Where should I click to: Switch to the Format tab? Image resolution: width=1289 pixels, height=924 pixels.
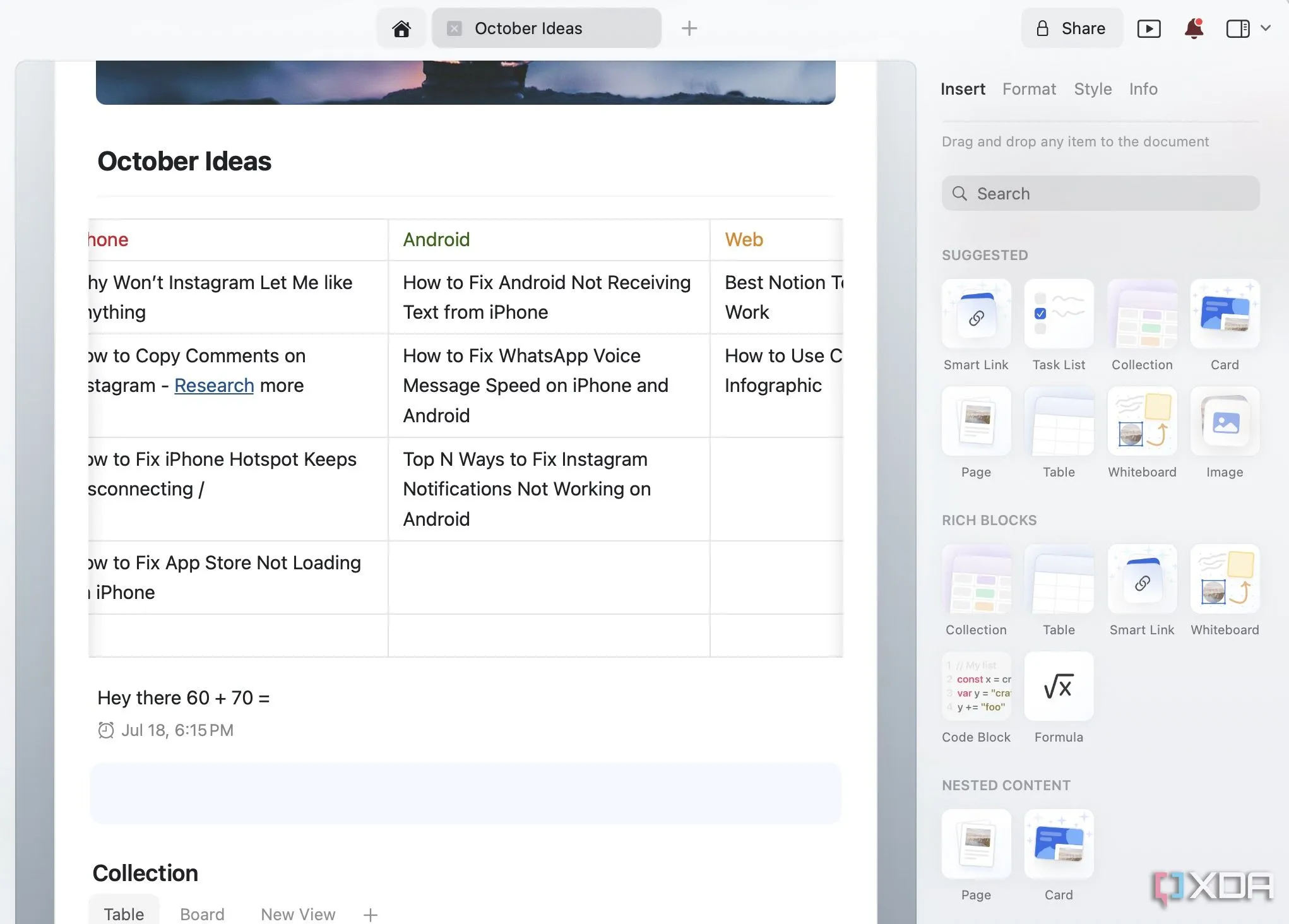[x=1029, y=89]
